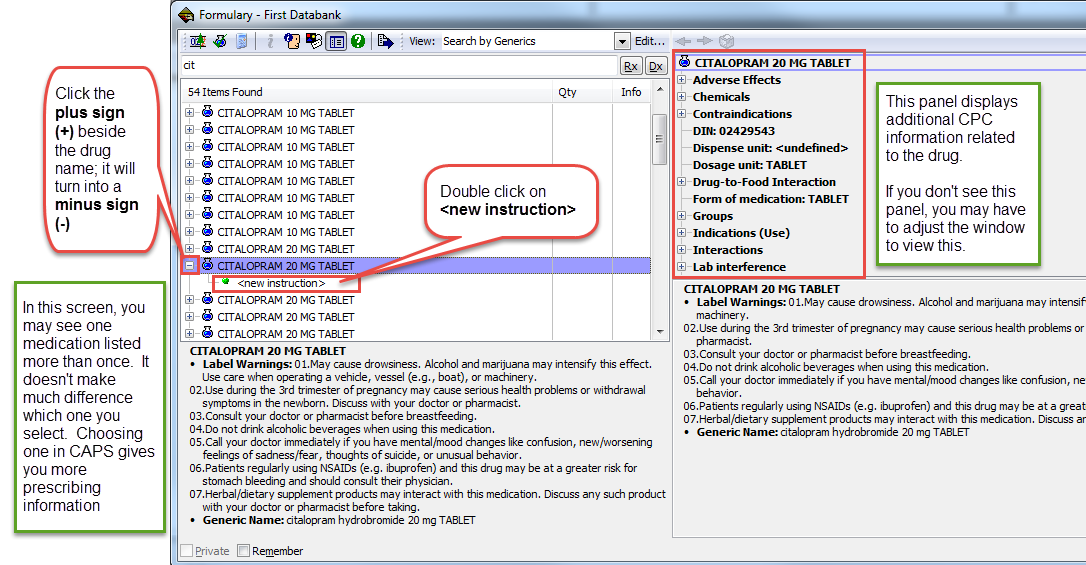
Task: Click the first toolbar icon left of the globe
Action: tap(197, 41)
